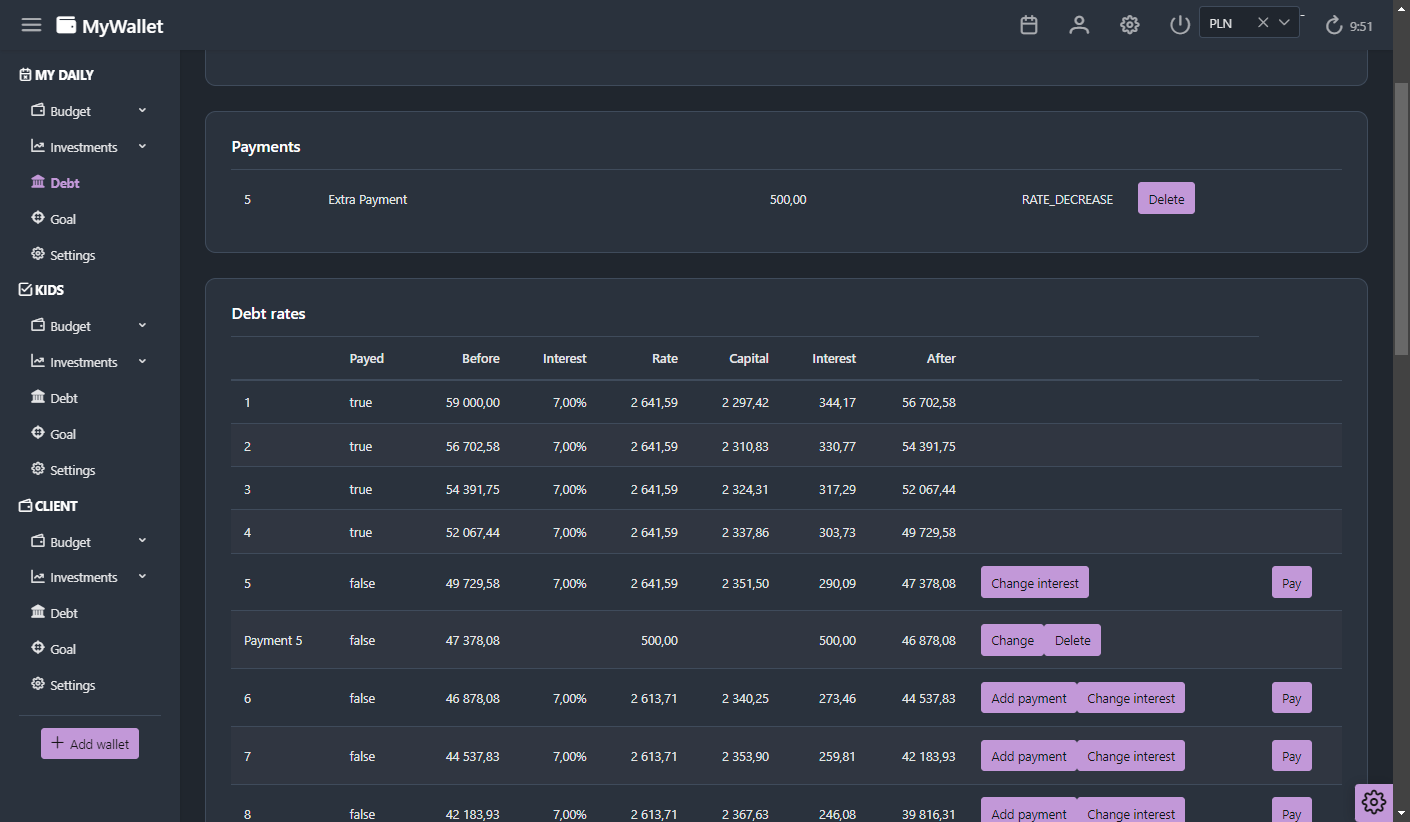Click the MyWallet wallet logo icon
Viewport: 1410px width, 822px height.
coord(66,26)
